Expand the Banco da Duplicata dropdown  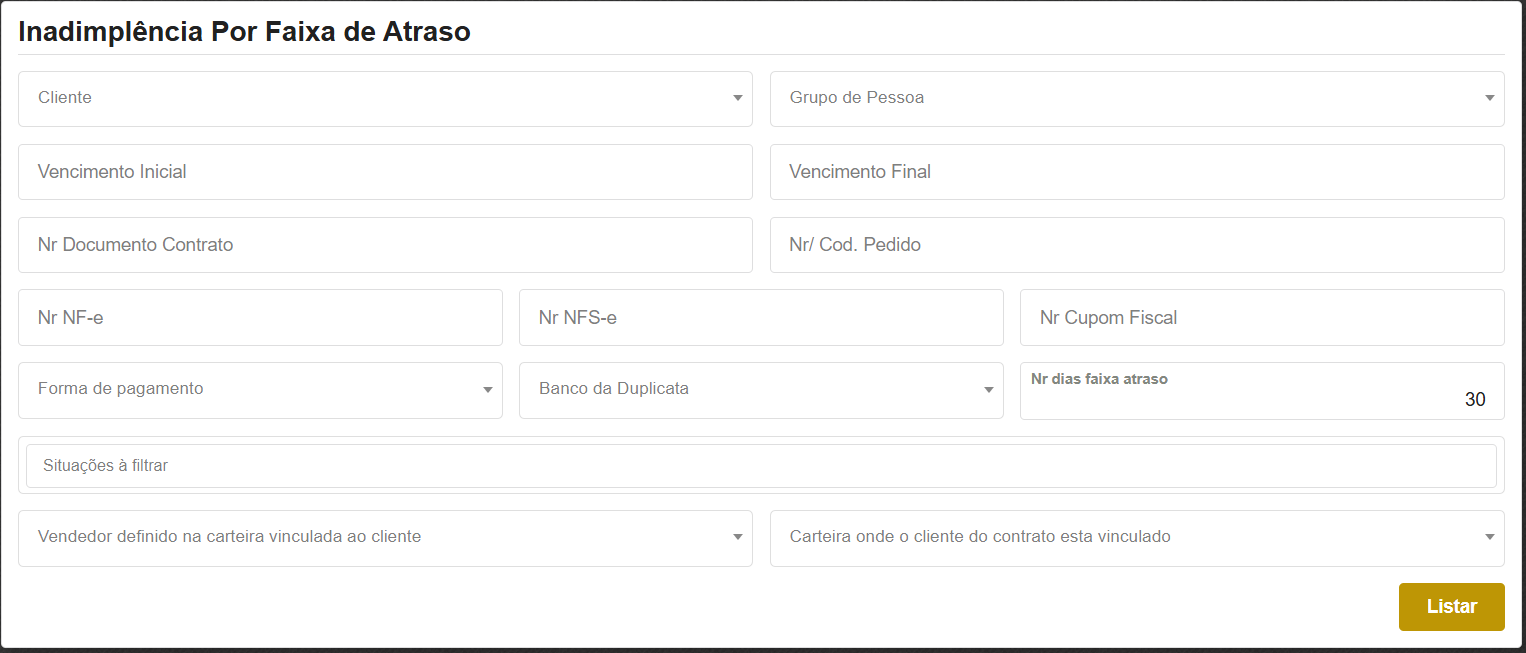(x=760, y=390)
